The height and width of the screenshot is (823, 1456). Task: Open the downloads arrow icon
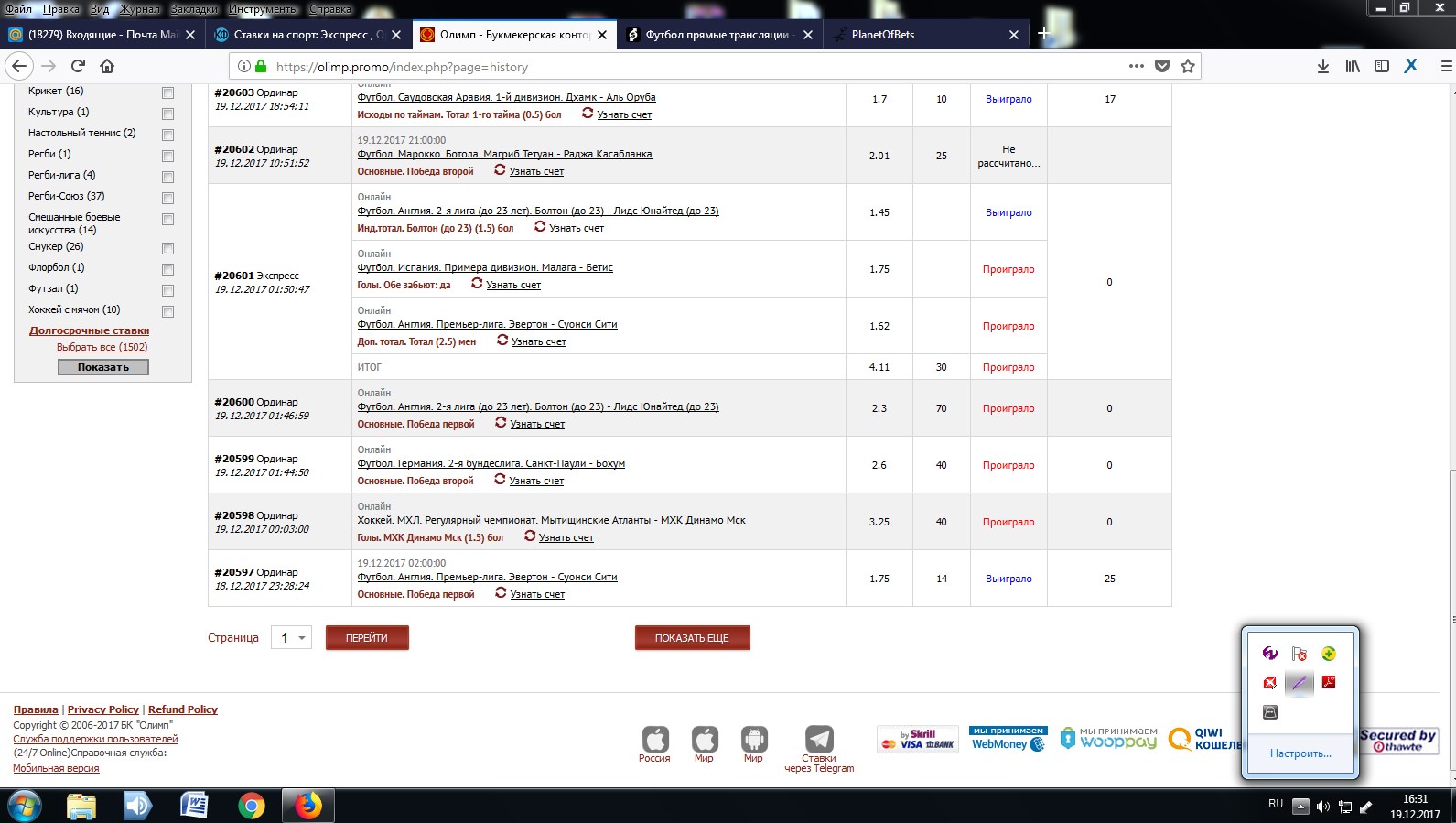click(x=1323, y=66)
